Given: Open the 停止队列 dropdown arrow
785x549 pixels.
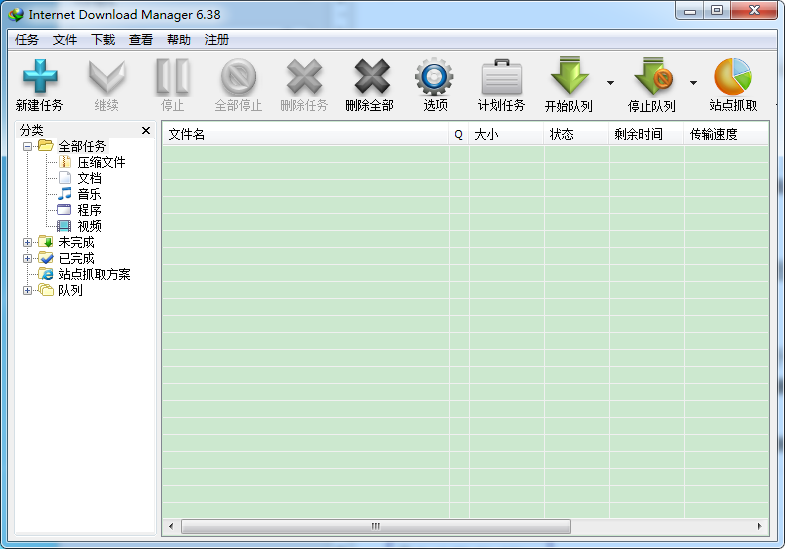Looking at the screenshot, I should coord(693,83).
